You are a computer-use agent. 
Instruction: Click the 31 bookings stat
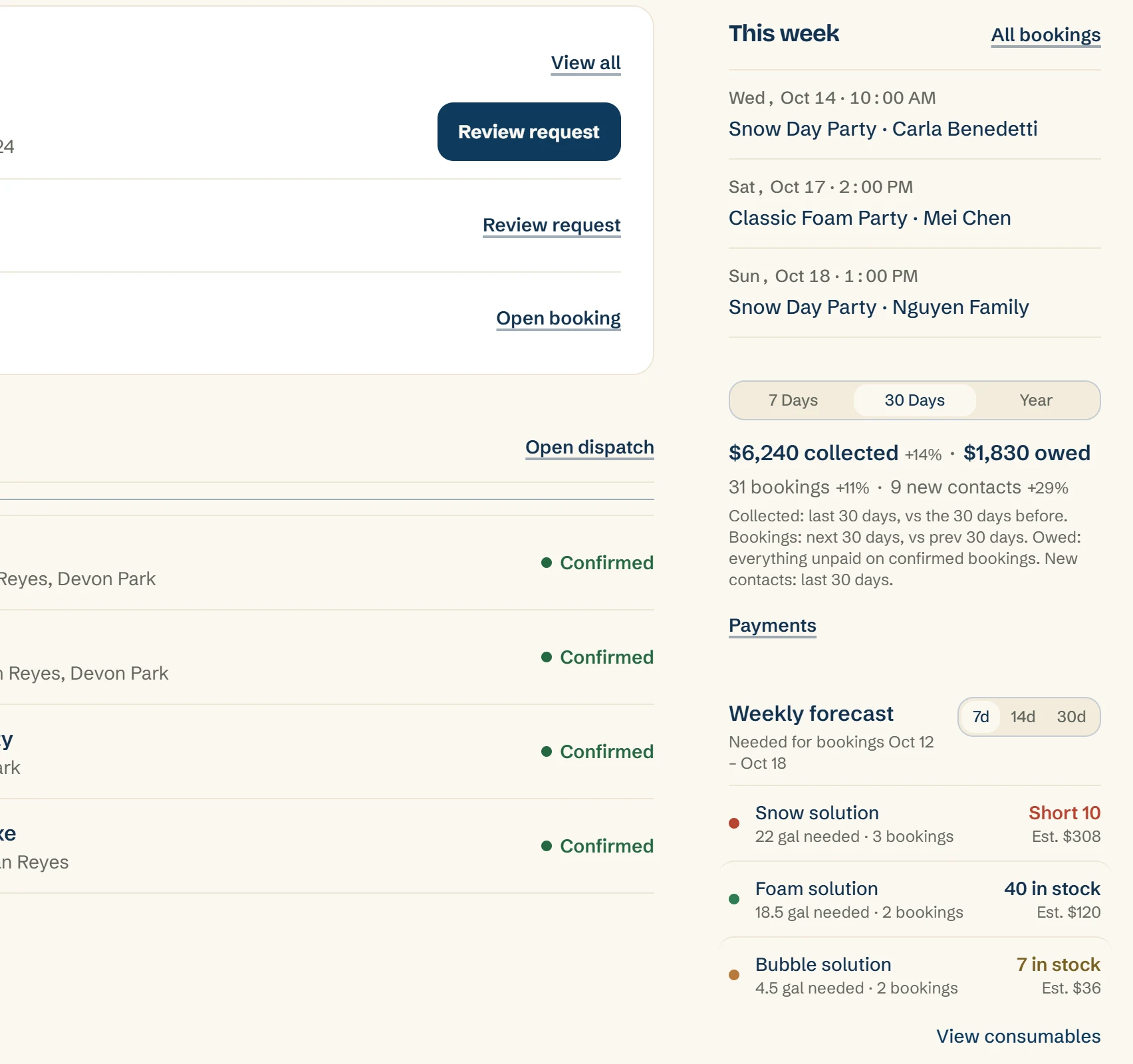coord(779,487)
